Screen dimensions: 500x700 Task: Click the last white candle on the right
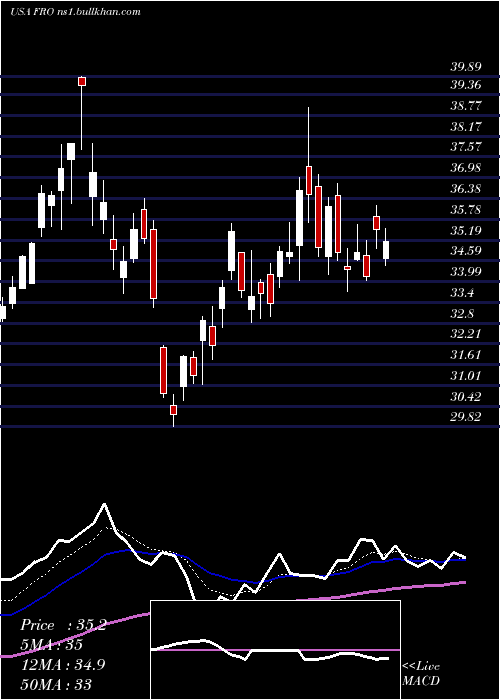(x=386, y=250)
